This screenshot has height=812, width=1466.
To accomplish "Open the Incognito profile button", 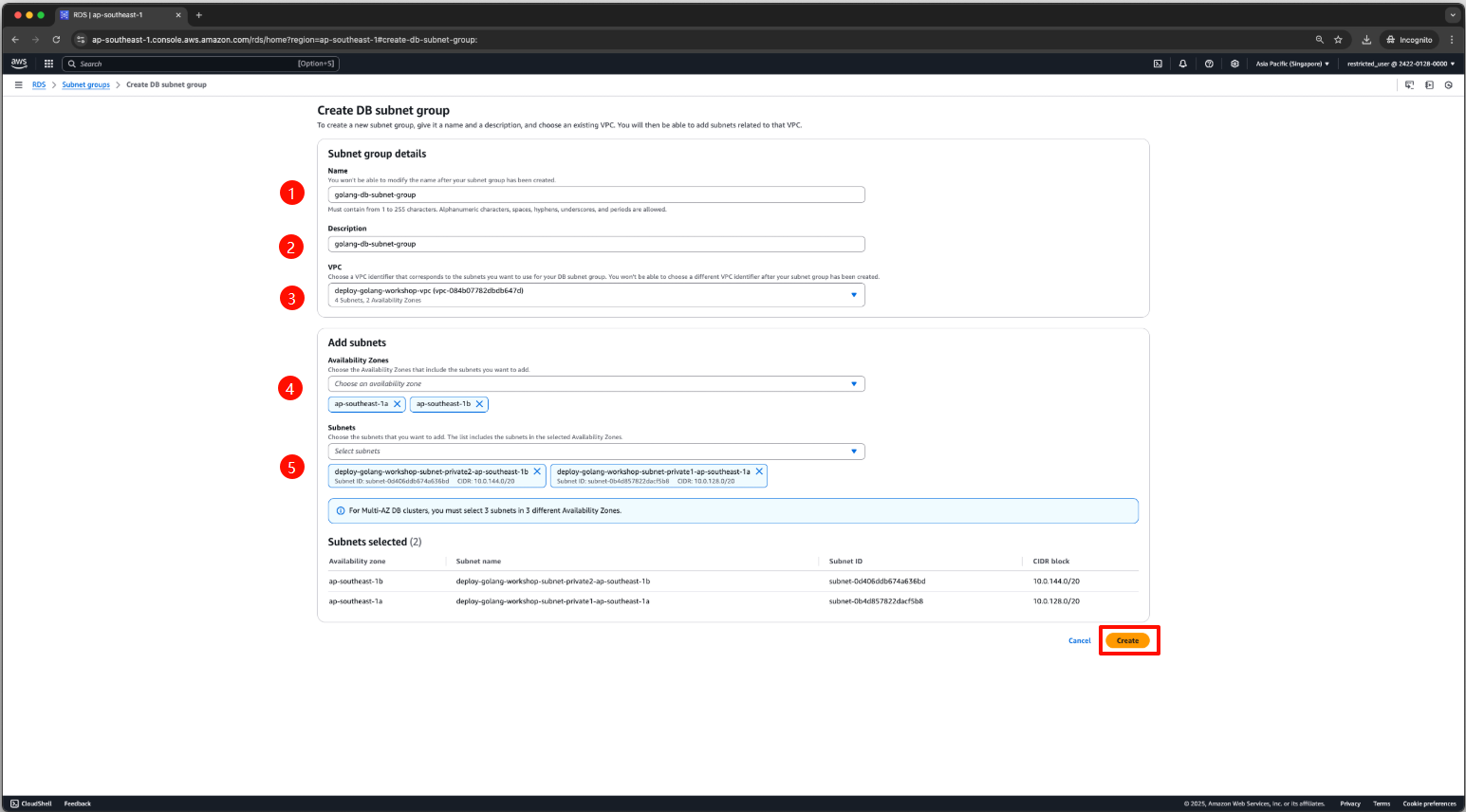I will tap(1409, 40).
